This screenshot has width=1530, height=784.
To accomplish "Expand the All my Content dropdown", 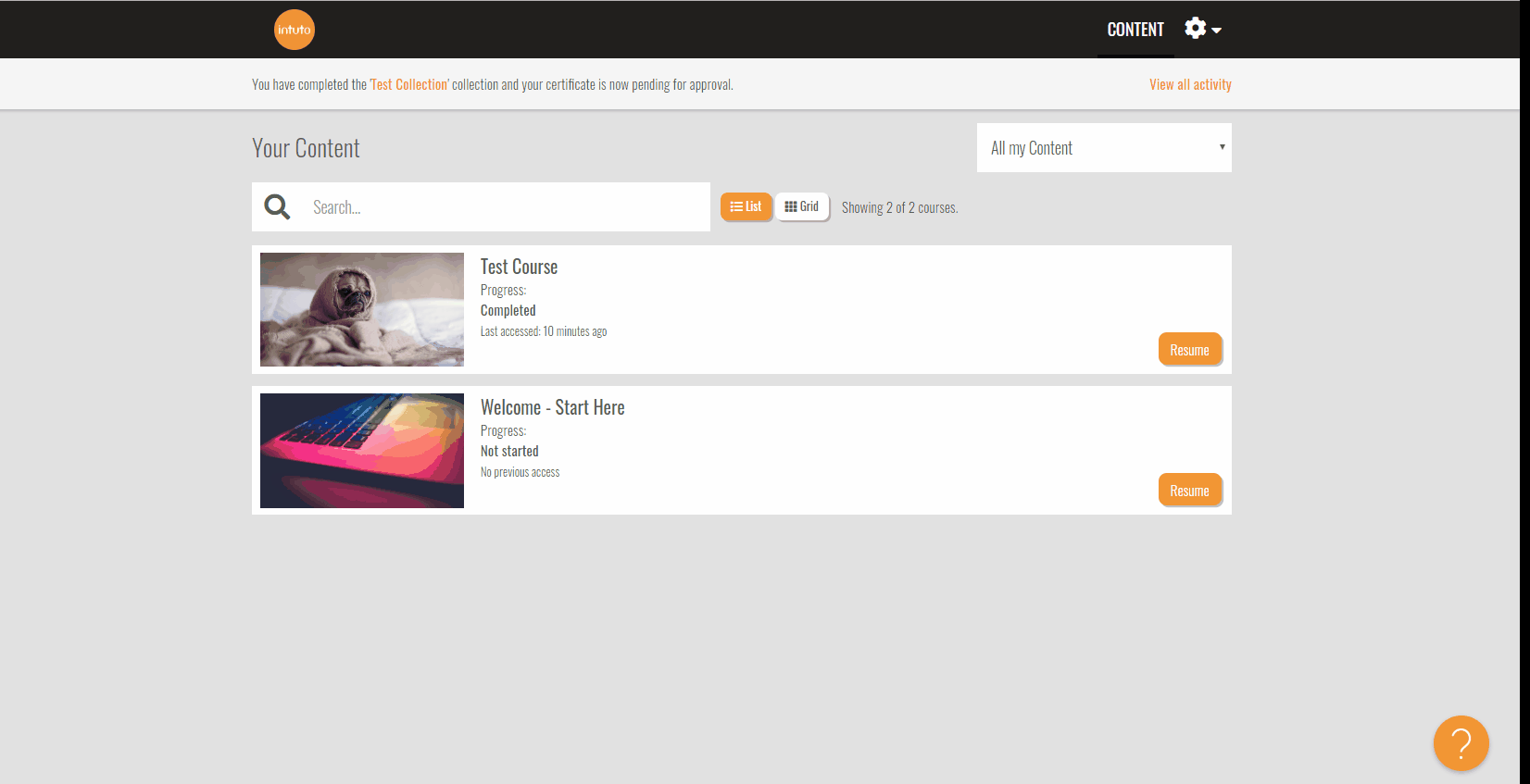I will click(x=1104, y=147).
